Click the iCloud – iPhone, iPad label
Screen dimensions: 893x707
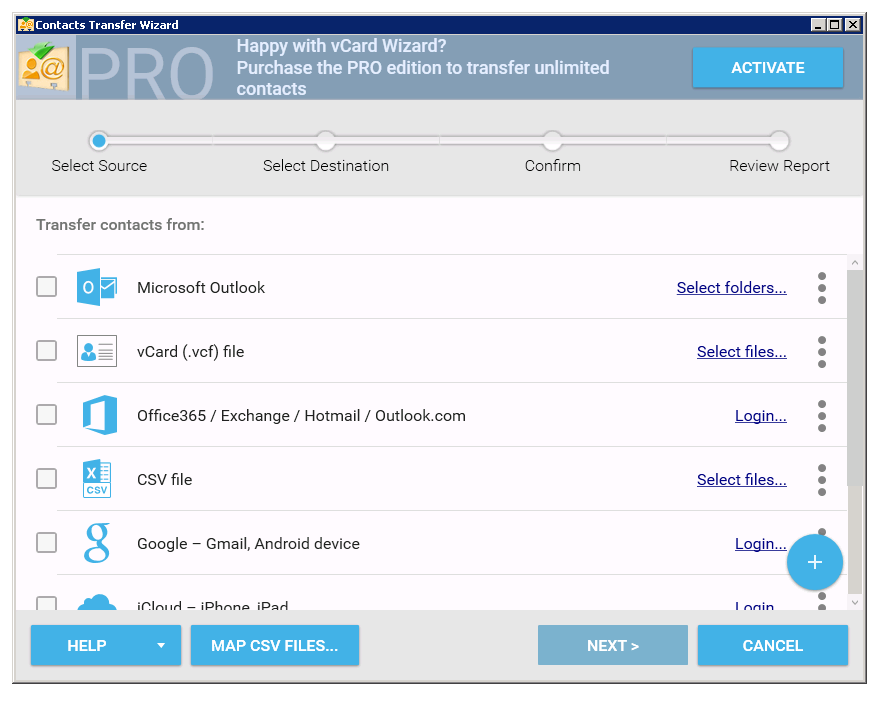coord(212,605)
